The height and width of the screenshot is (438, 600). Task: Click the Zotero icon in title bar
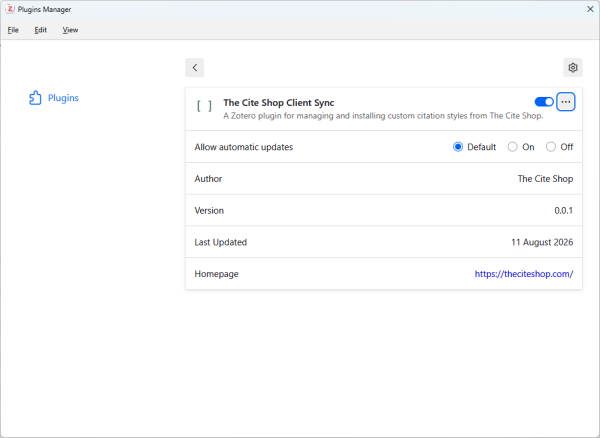click(x=10, y=9)
